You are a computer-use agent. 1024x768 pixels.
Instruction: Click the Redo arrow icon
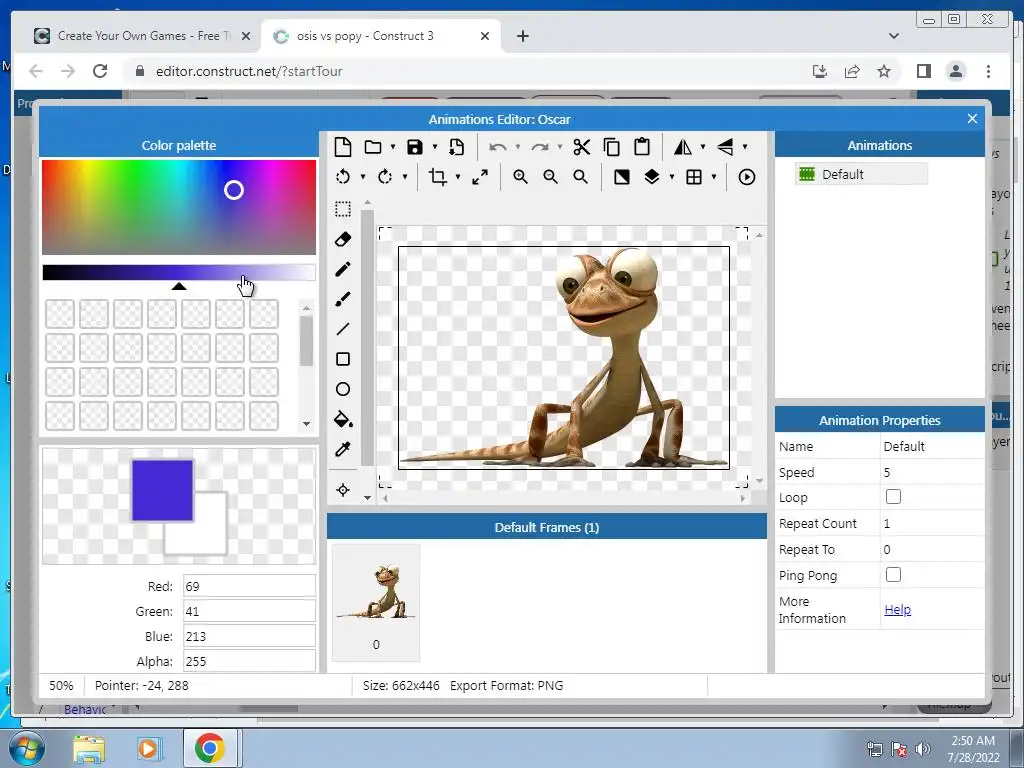tap(540, 147)
